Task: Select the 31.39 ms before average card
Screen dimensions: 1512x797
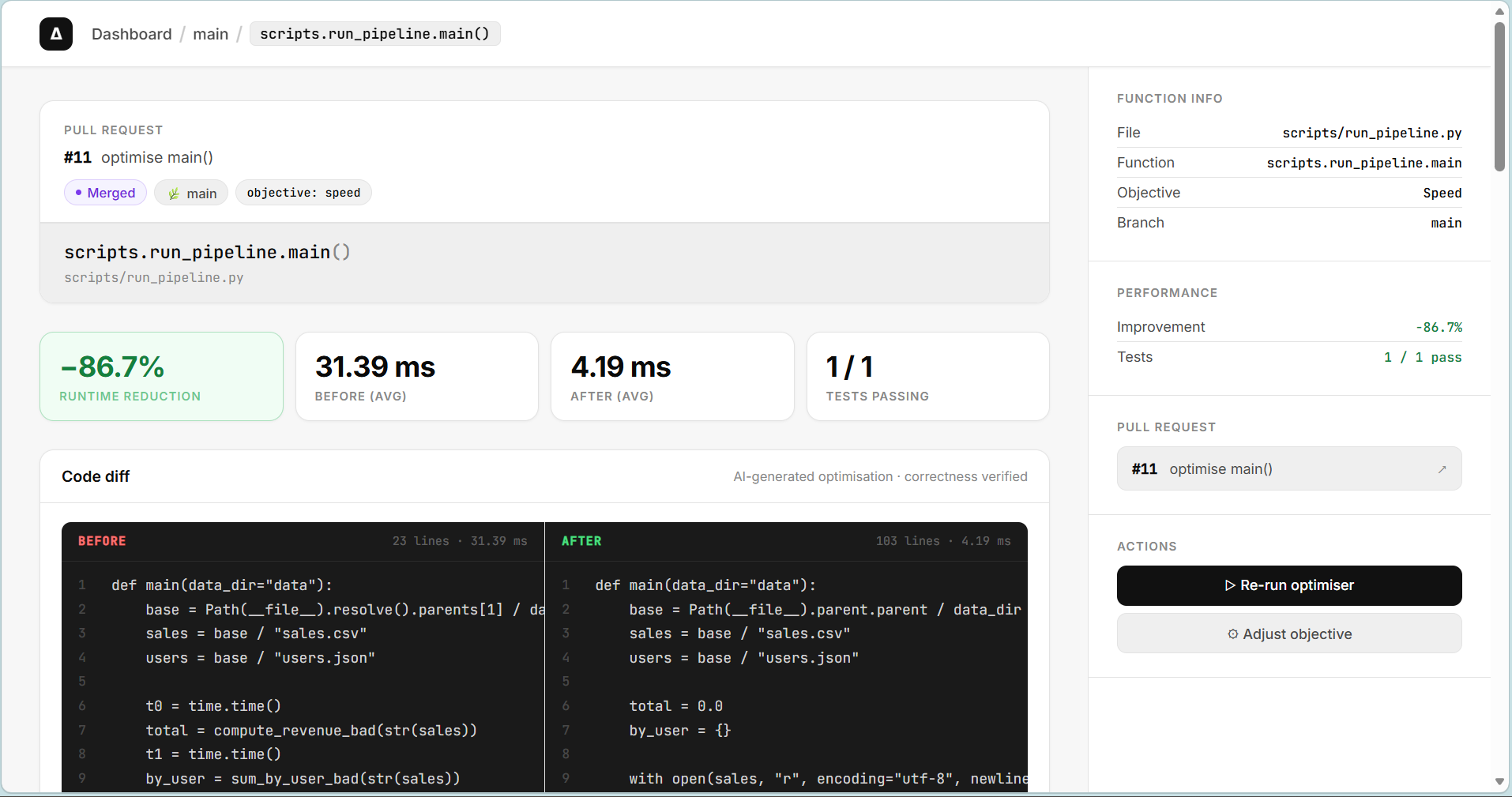Action: click(x=417, y=376)
